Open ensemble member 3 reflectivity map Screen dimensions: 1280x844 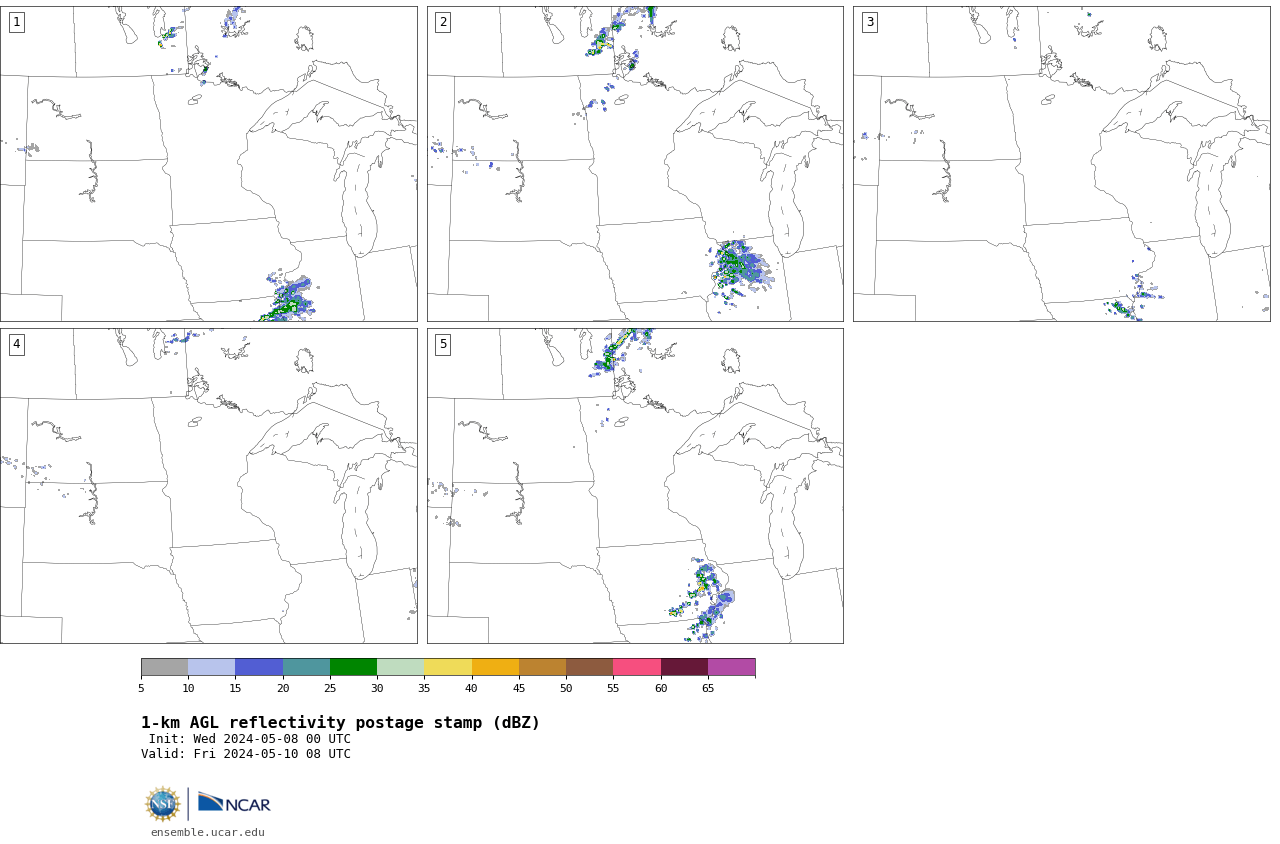tap(1061, 164)
